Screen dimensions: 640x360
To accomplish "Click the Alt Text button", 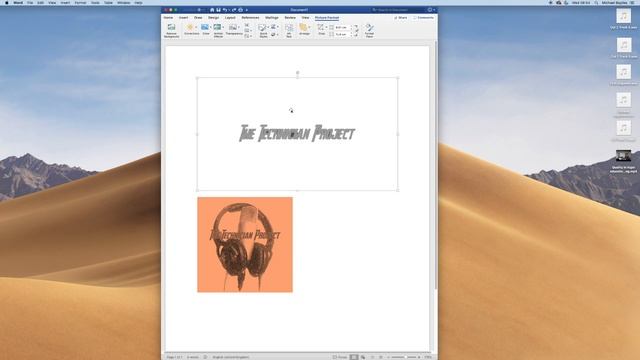I will coord(289,31).
